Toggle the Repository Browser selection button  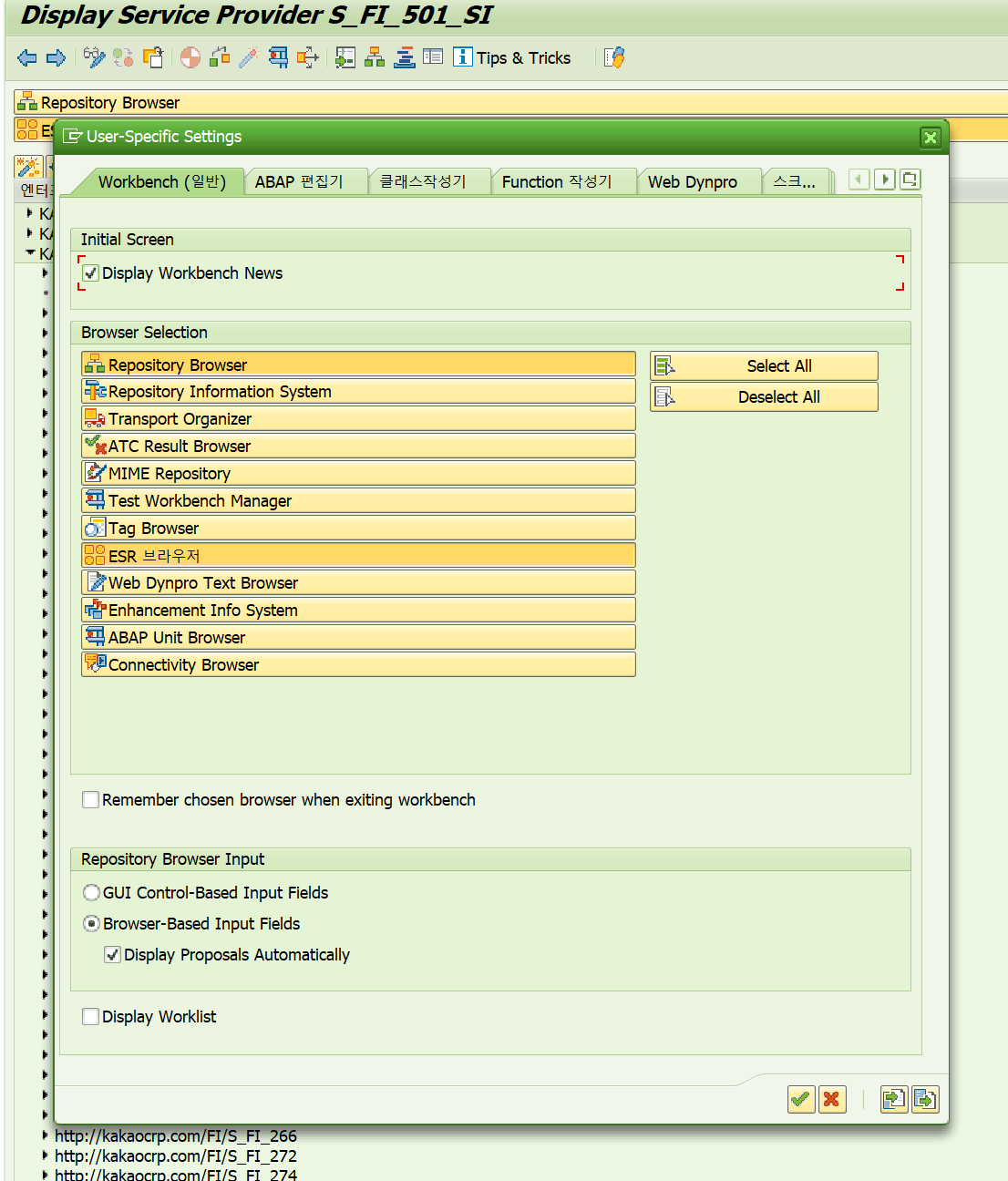358,365
